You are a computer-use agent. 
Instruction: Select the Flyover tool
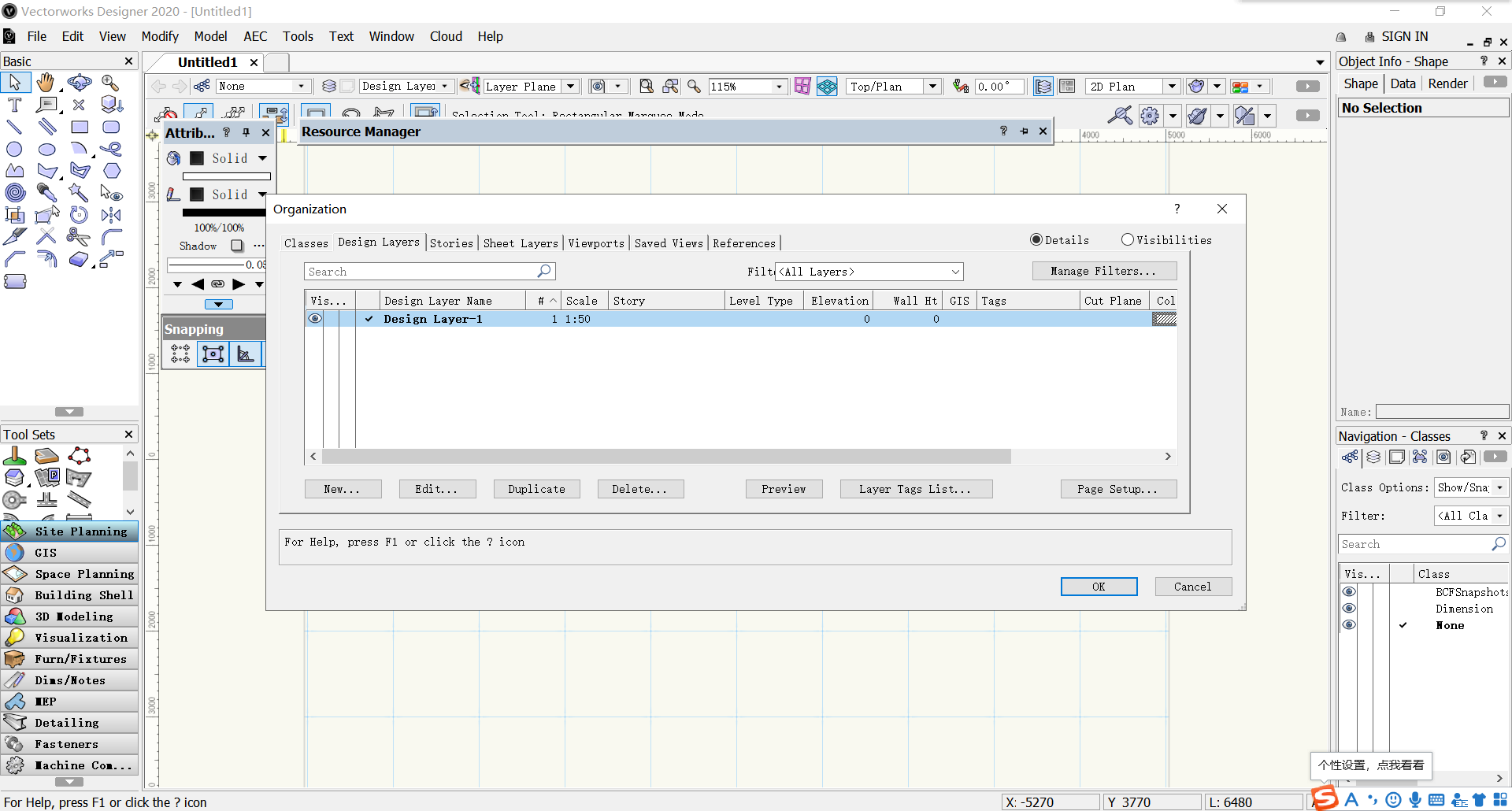pyautogui.click(x=79, y=82)
